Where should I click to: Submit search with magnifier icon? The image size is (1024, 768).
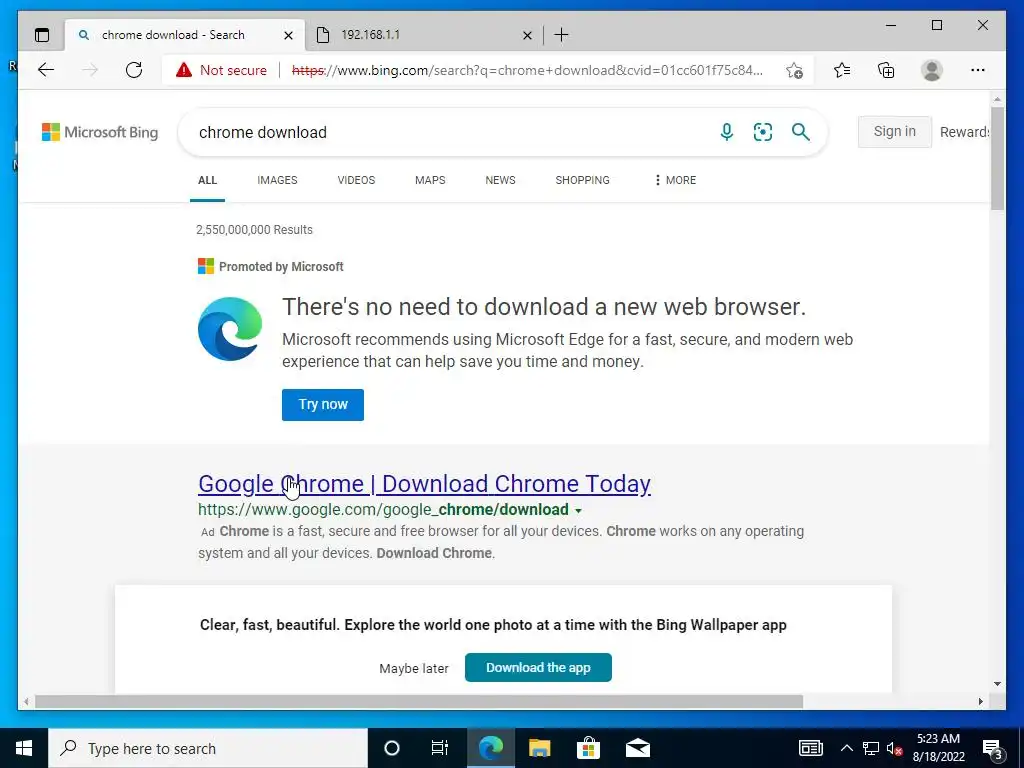click(x=801, y=132)
